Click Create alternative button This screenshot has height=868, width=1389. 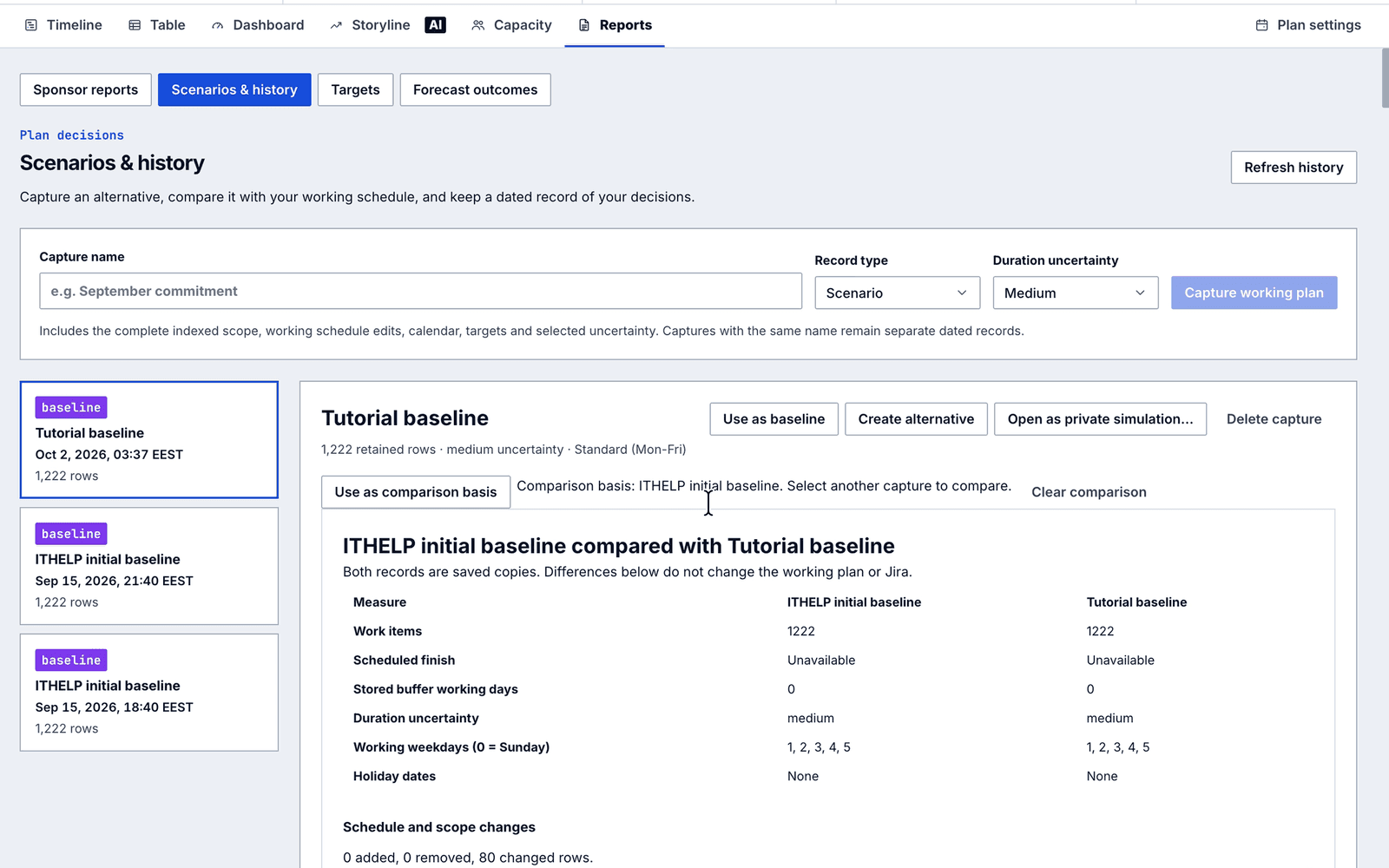click(x=916, y=419)
